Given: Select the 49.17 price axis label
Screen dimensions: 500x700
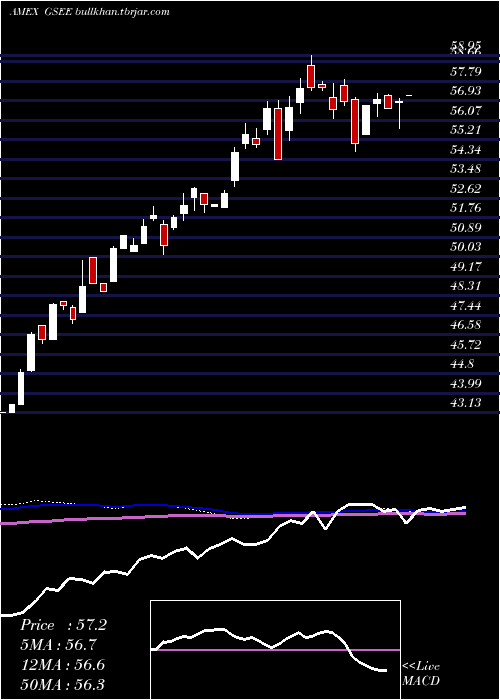Looking at the screenshot, I should [466, 267].
